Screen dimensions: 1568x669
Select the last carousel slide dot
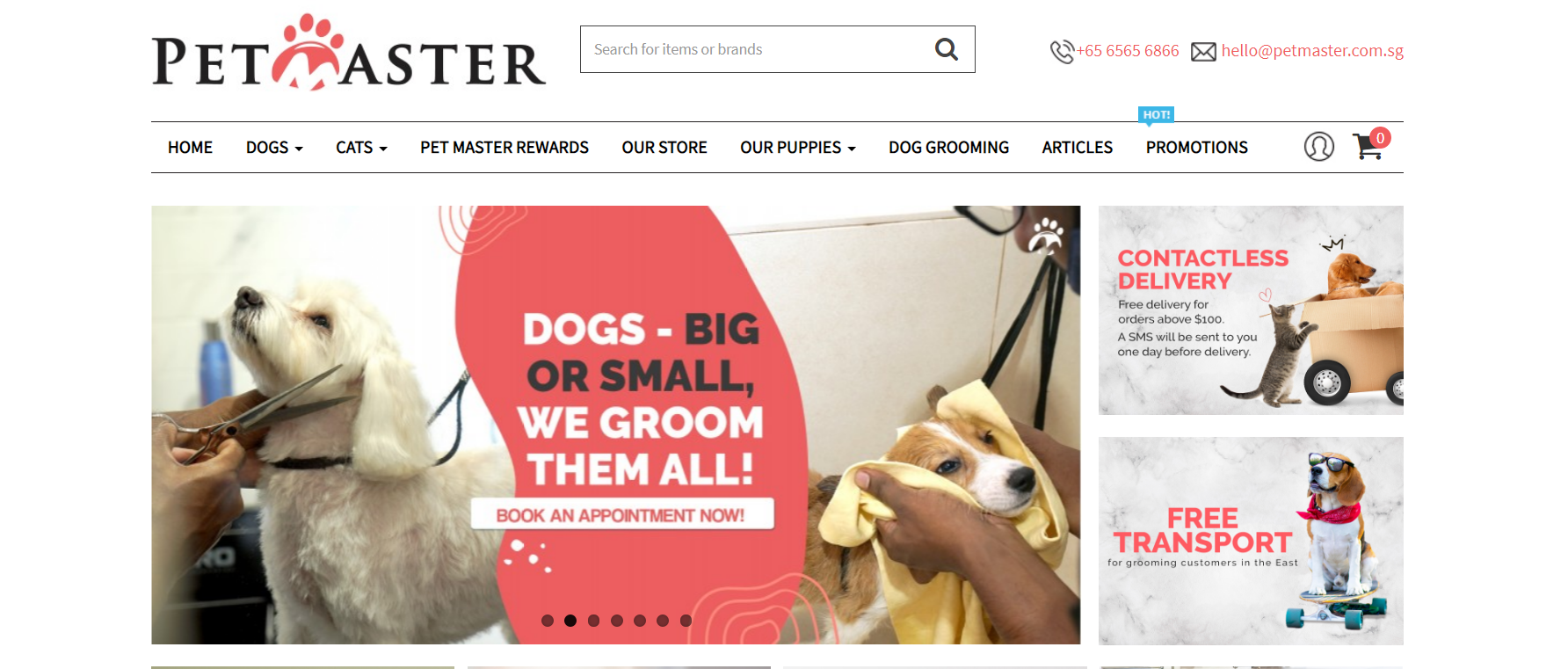tap(686, 621)
